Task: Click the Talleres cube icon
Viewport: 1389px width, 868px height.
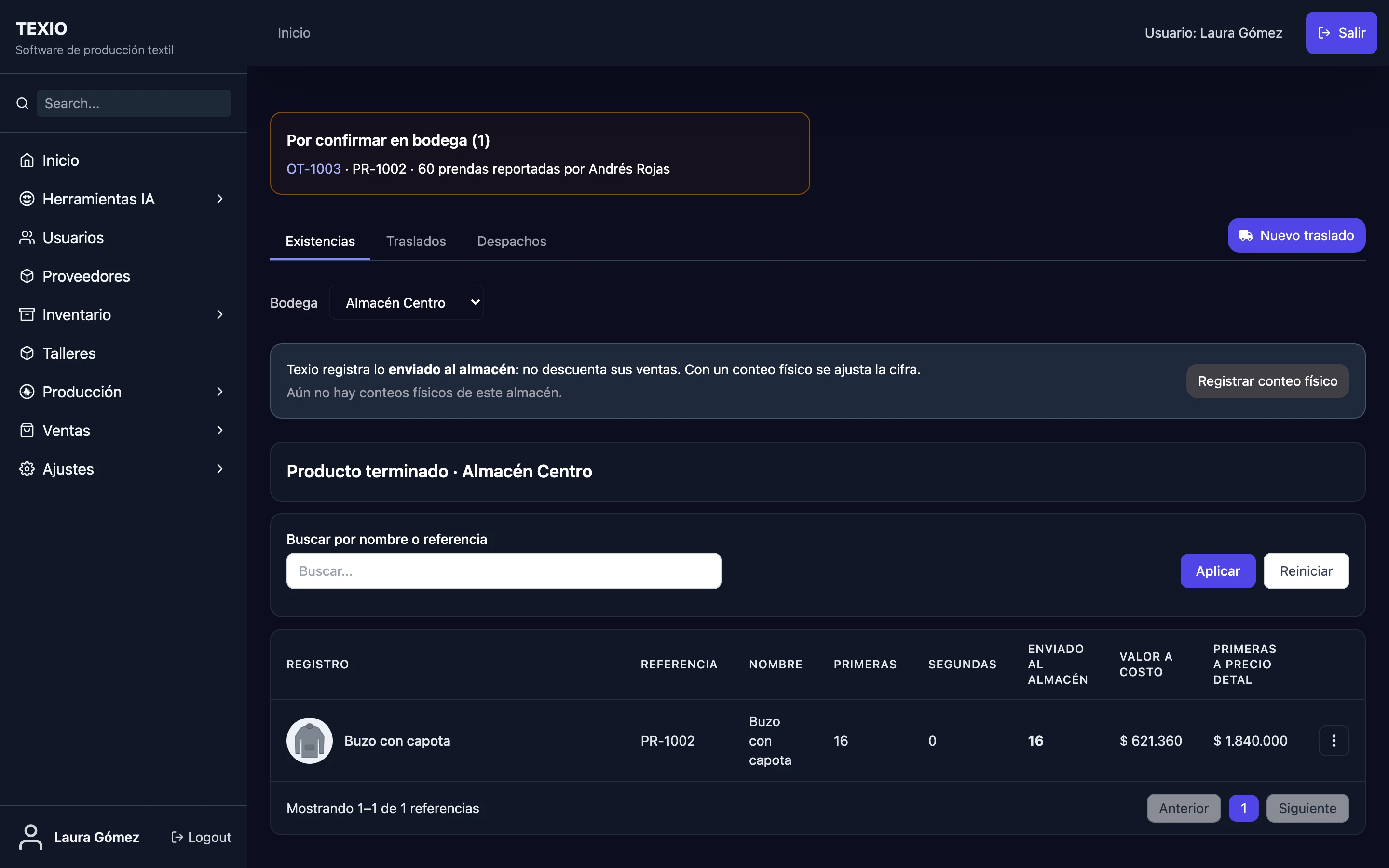Action: pos(27,353)
